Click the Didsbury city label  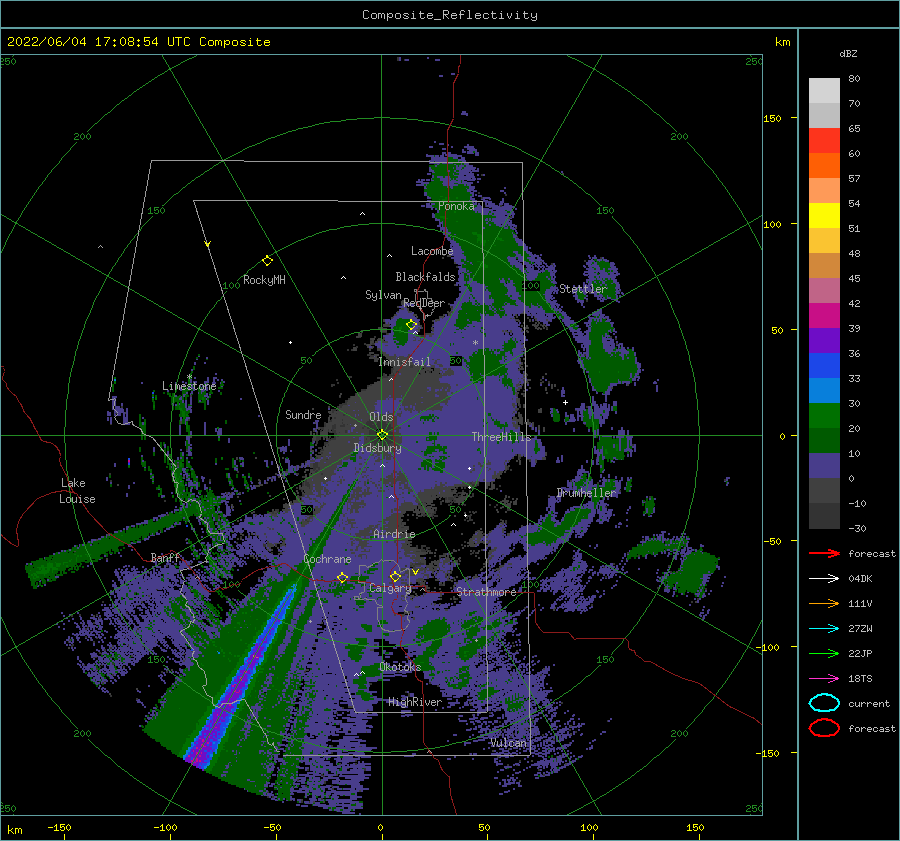point(377,448)
